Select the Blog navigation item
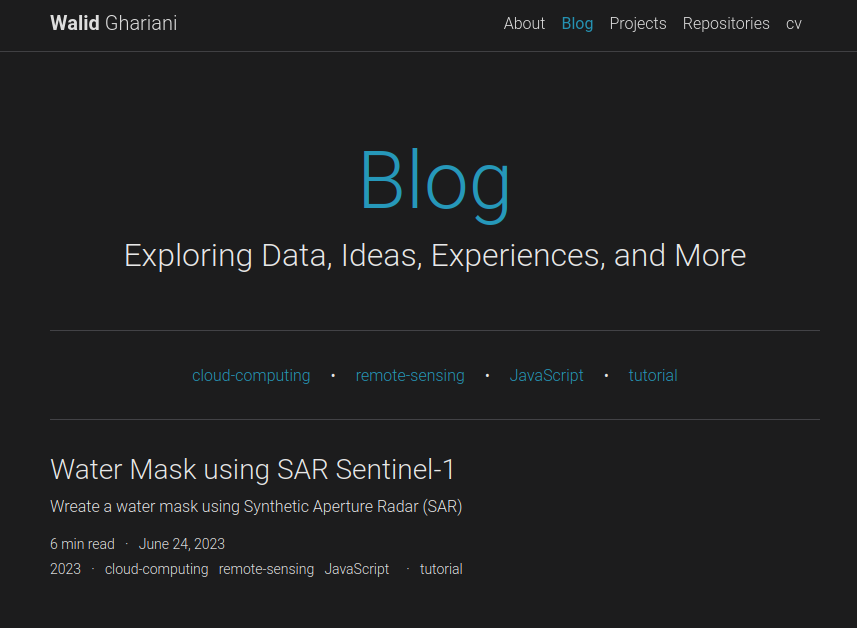 coord(577,23)
